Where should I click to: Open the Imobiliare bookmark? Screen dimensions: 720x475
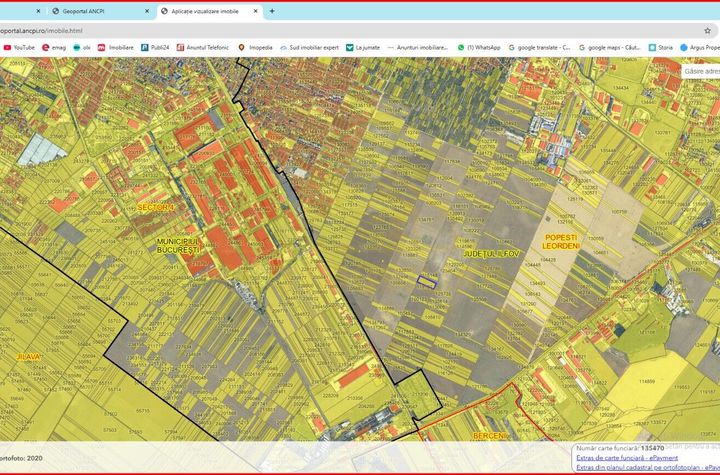pyautogui.click(x=115, y=47)
